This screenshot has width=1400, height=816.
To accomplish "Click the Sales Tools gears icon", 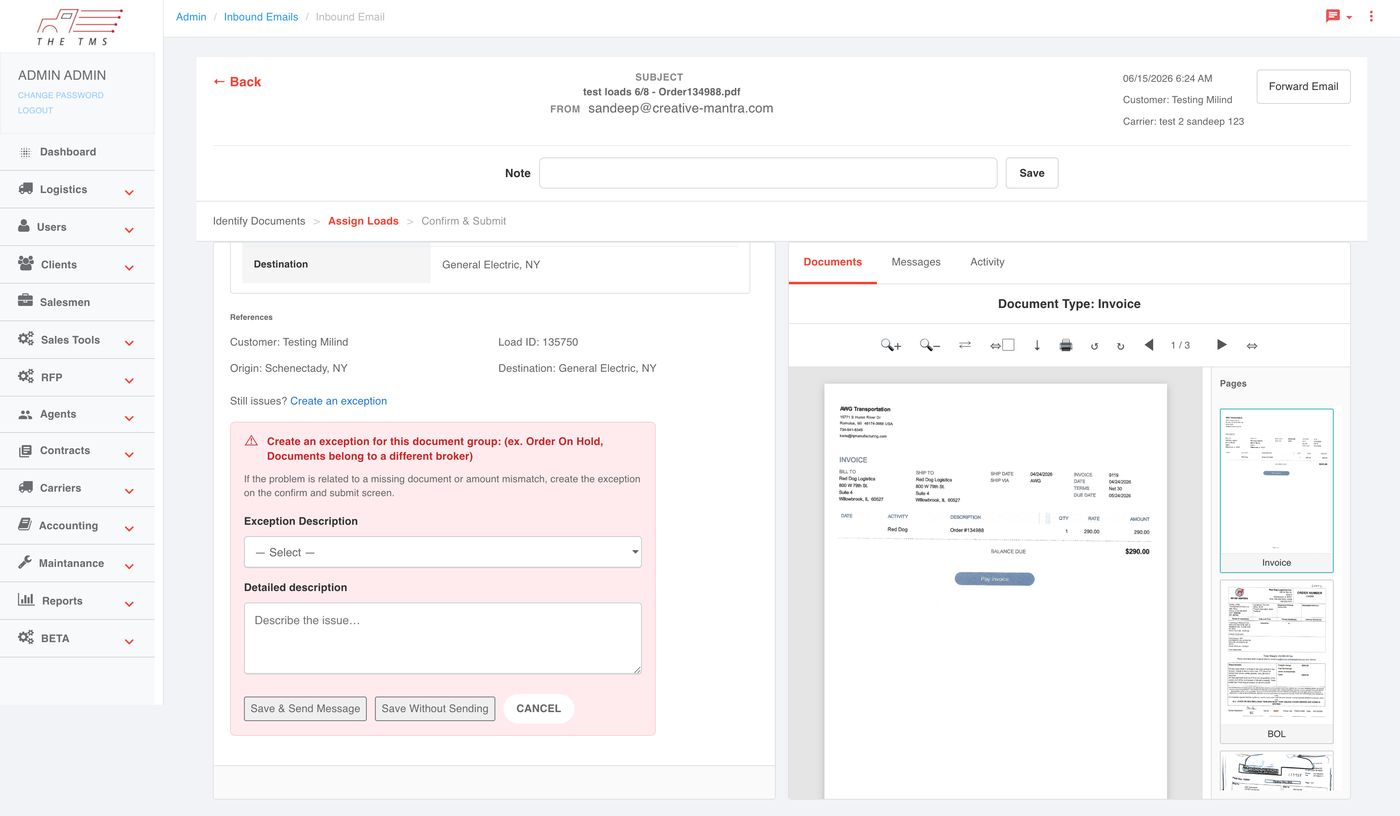I will coord(26,339).
